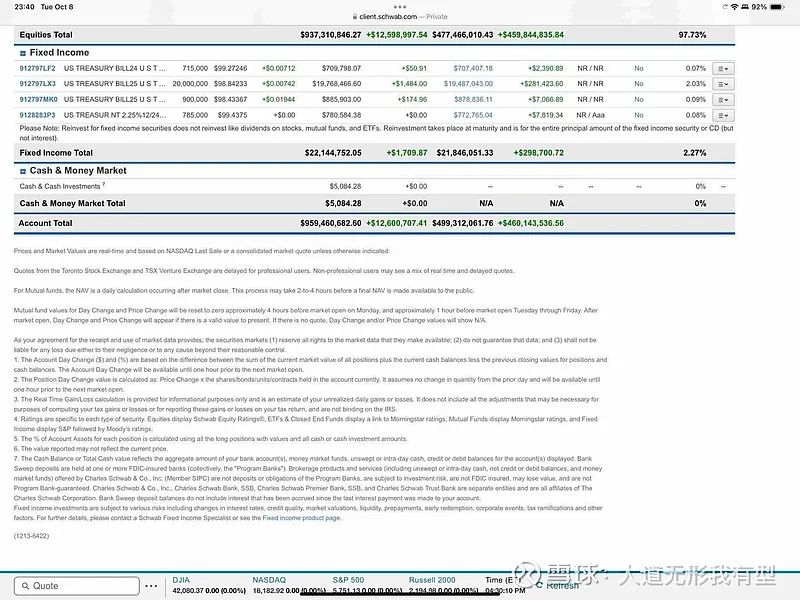The width and height of the screenshot is (800, 600).
Task: Open the 9128283P3 treasury note link
Action: 37,115
